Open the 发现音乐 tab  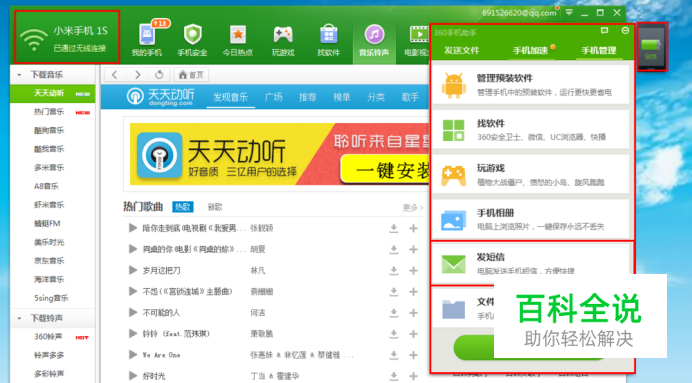(230, 97)
